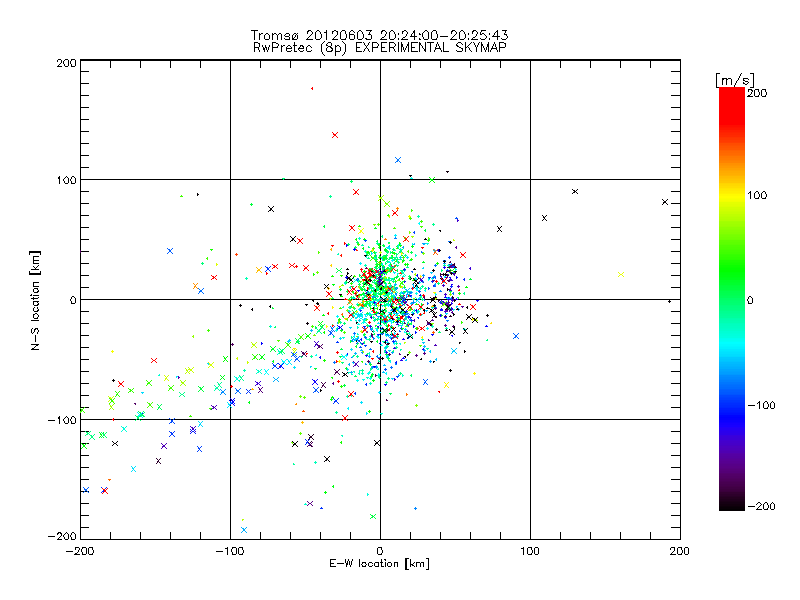
Task: Click the N-S axis tick label '-200'
Action: 62,536
